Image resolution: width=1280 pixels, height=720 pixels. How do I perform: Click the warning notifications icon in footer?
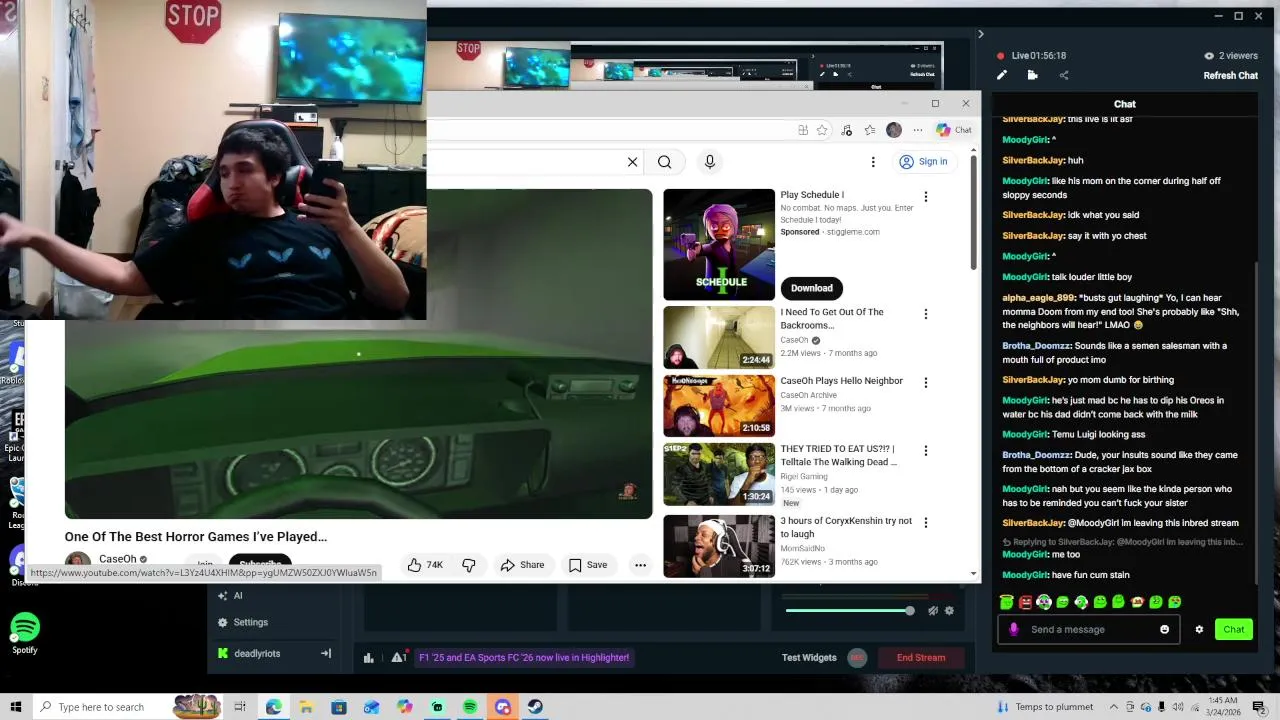coord(399,657)
